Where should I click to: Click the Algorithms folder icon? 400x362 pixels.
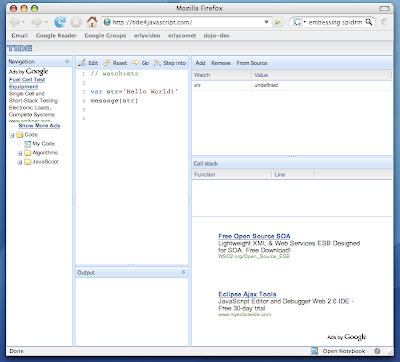[28, 153]
